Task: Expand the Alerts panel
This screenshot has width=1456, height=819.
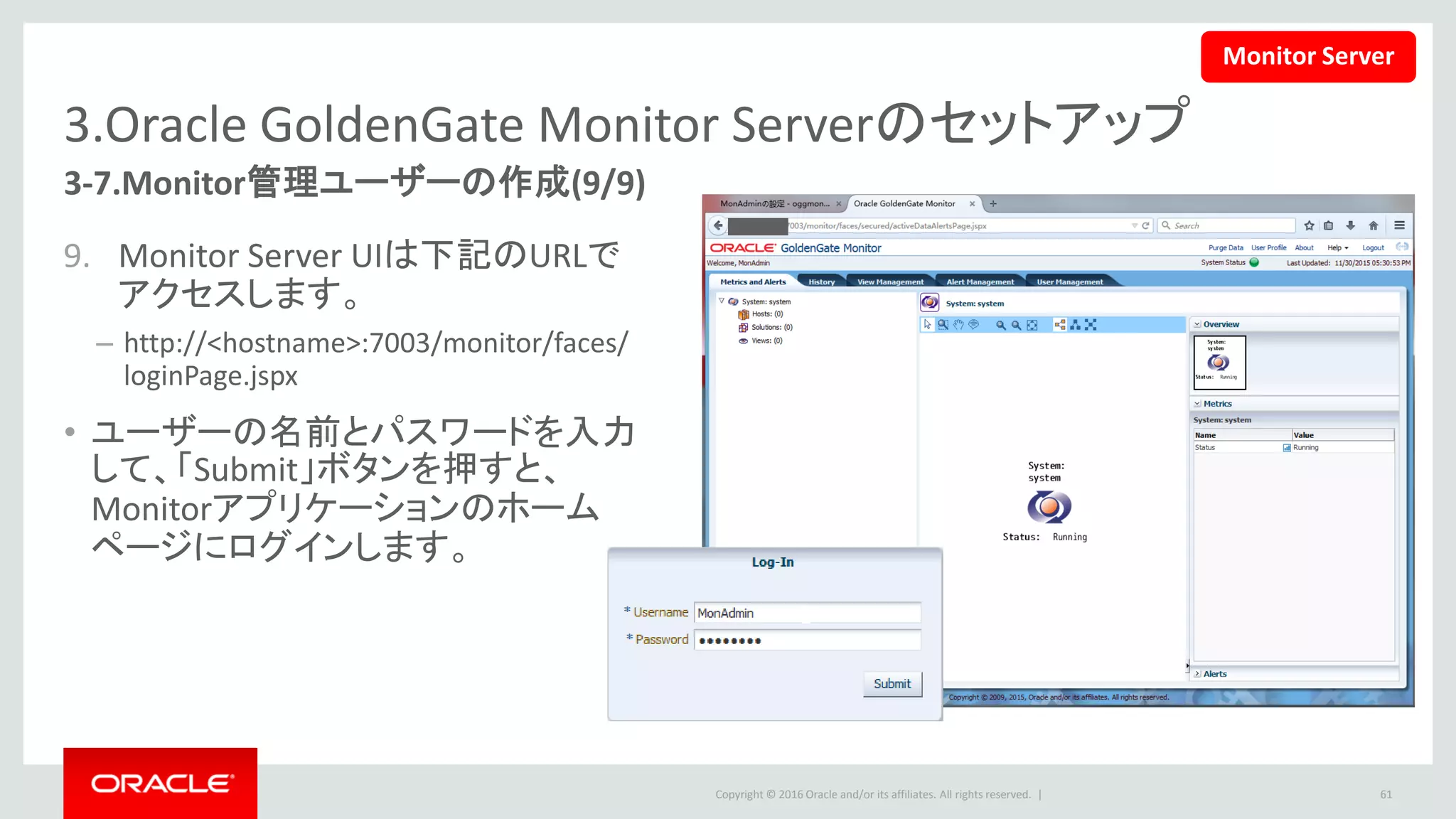Action: click(x=1197, y=674)
